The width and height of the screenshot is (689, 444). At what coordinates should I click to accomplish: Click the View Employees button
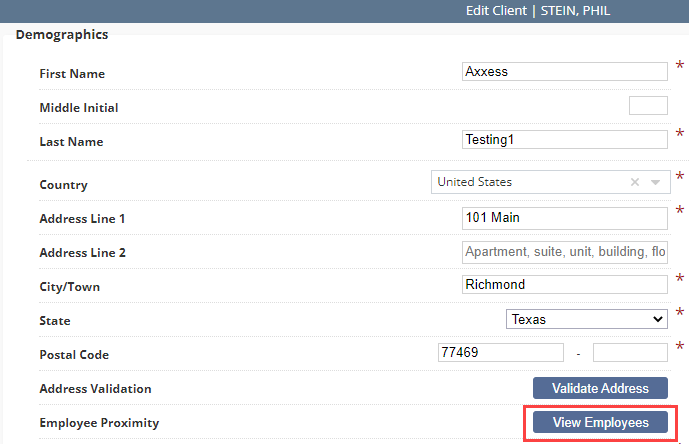[x=600, y=422]
